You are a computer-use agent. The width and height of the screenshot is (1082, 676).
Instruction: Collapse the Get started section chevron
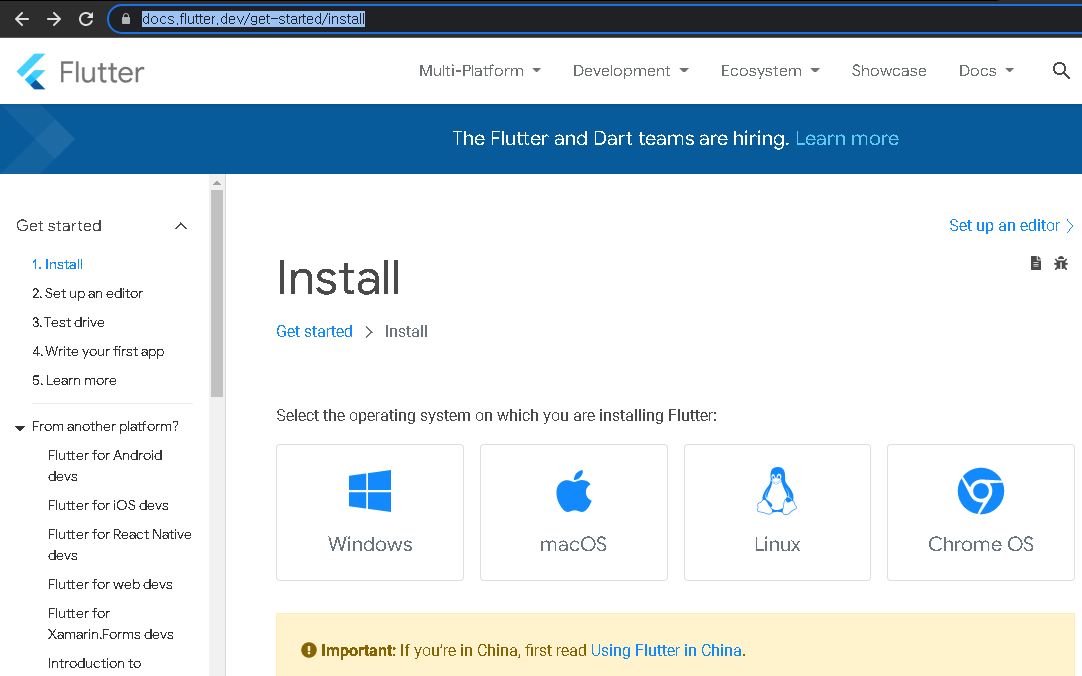[181, 226]
